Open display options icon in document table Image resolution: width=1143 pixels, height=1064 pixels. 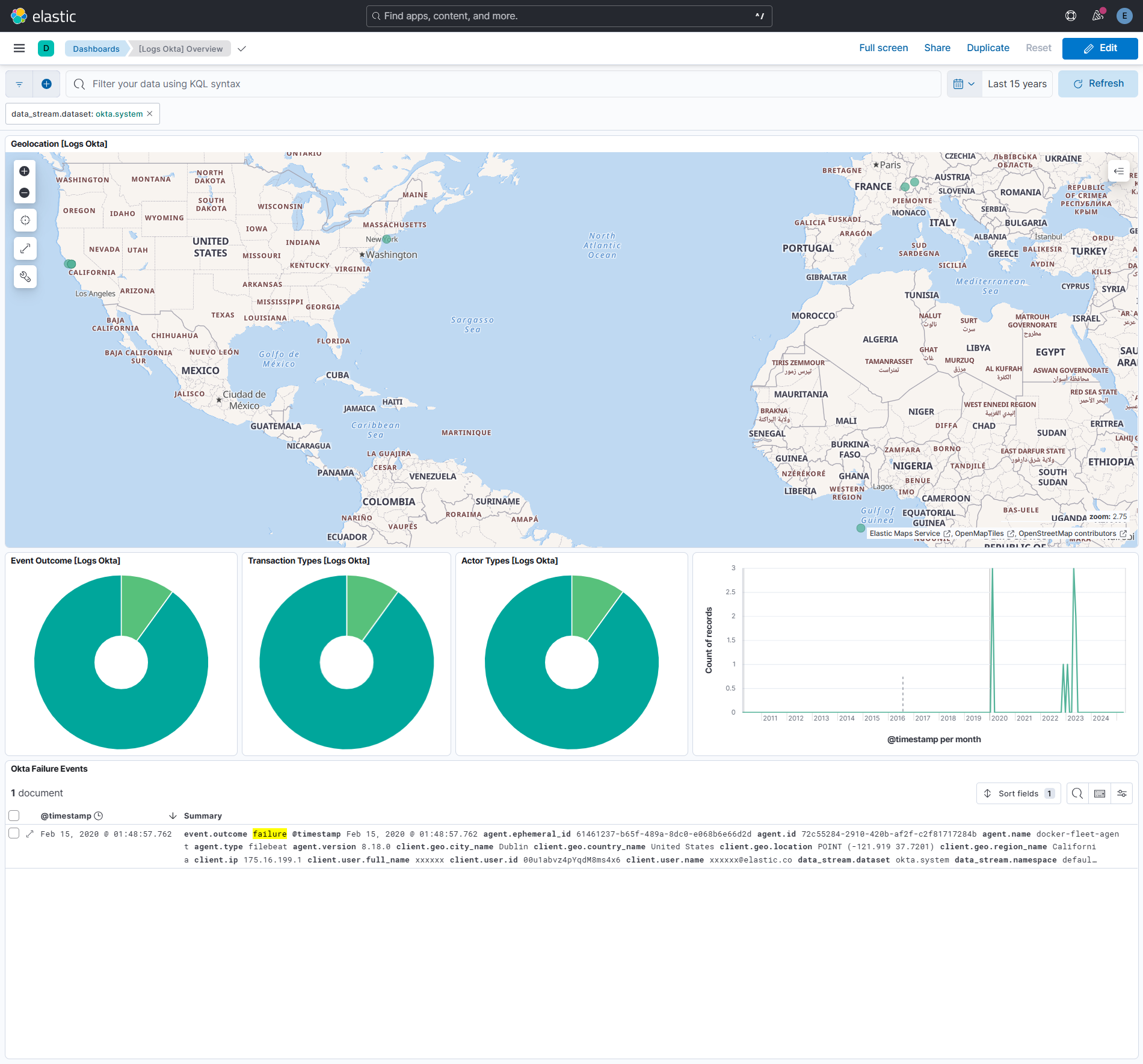(x=1121, y=793)
